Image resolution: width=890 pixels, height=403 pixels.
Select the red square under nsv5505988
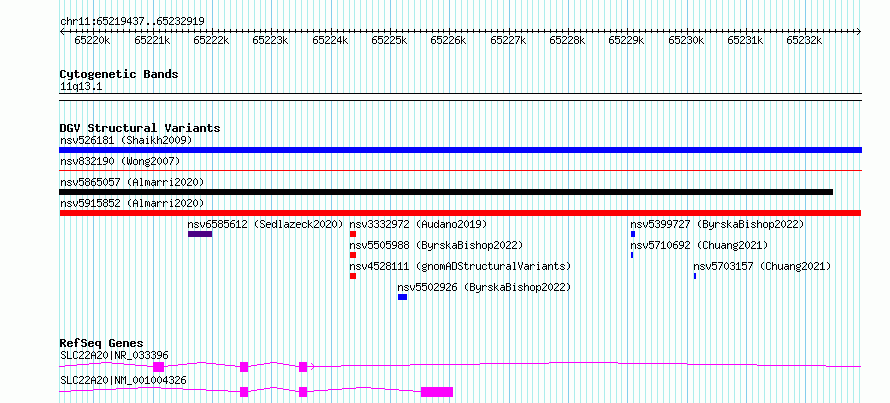(353, 255)
